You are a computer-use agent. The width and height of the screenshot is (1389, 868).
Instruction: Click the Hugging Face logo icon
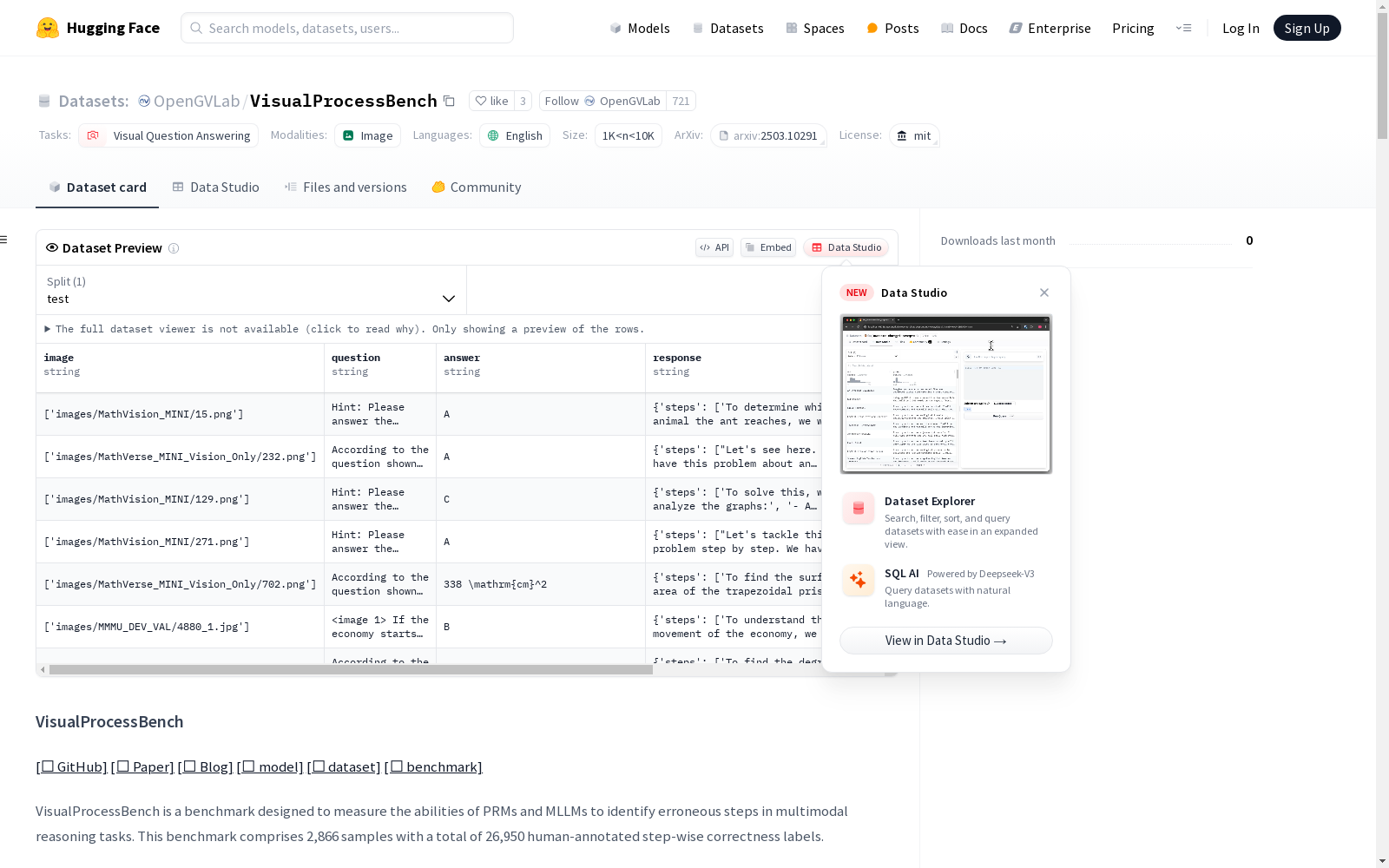click(48, 28)
